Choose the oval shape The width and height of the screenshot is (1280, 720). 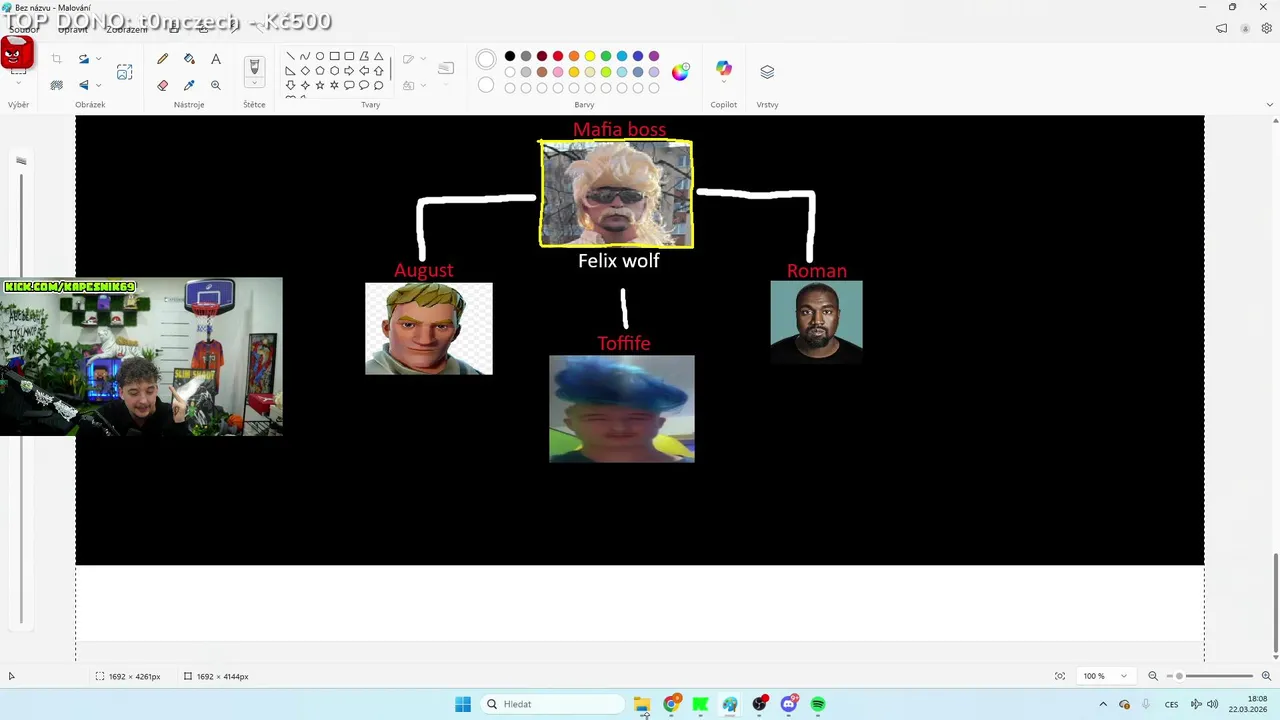point(320,56)
